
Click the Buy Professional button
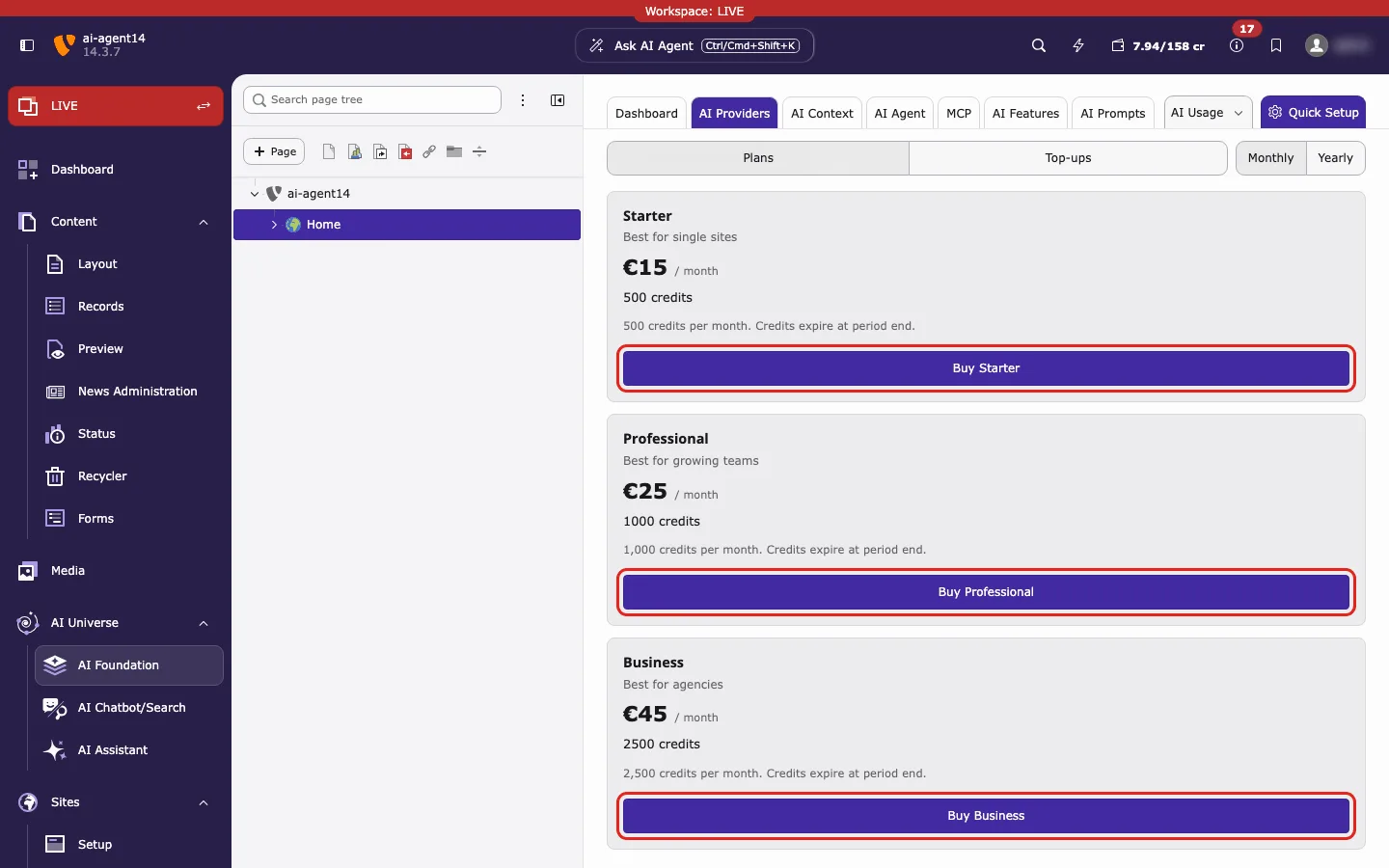[986, 592]
